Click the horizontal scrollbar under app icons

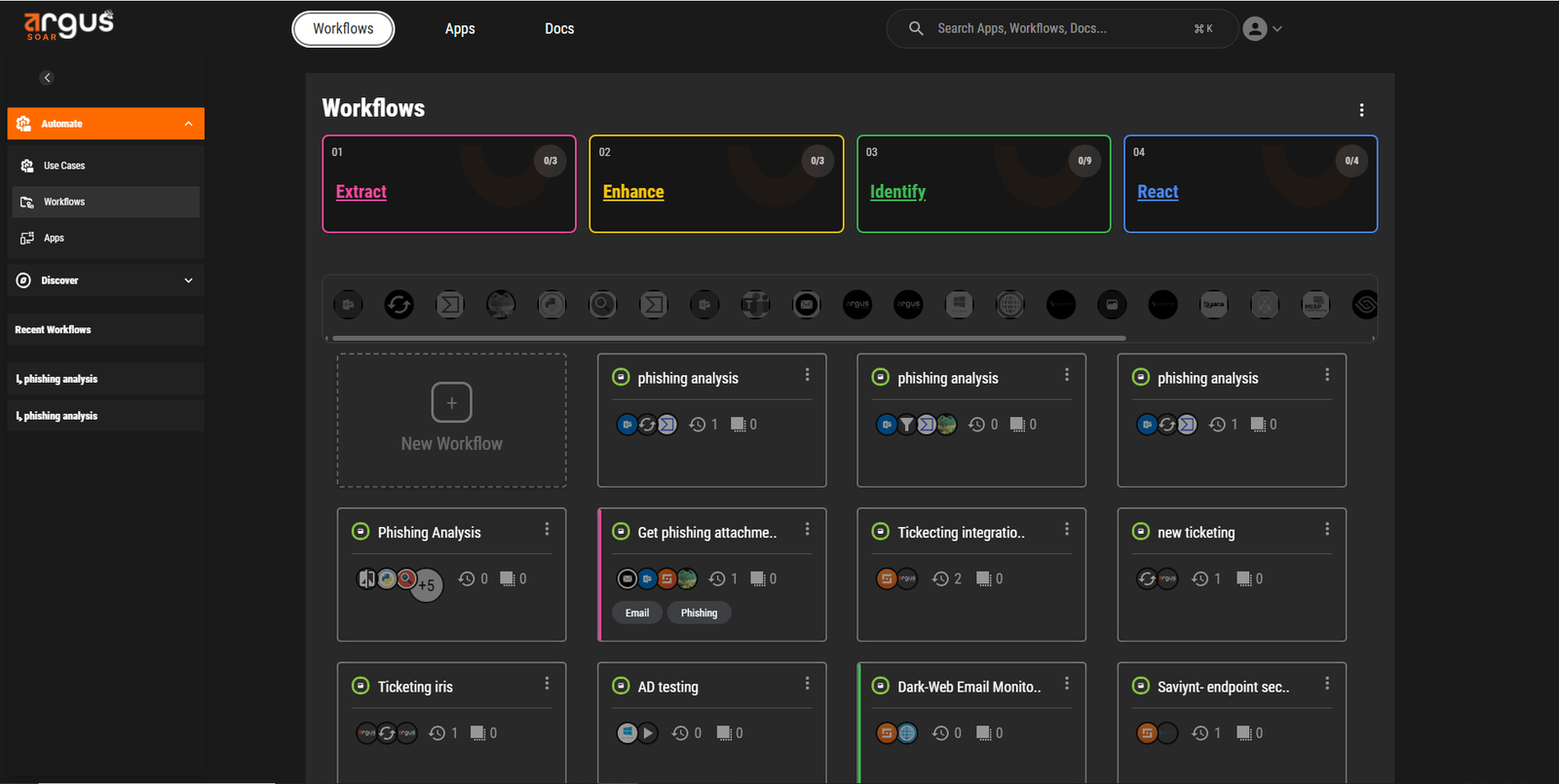tap(729, 338)
